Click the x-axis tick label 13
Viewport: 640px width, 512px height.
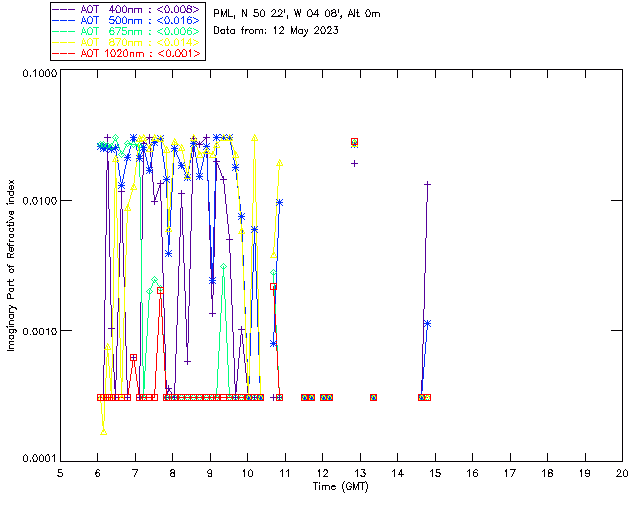click(360, 473)
